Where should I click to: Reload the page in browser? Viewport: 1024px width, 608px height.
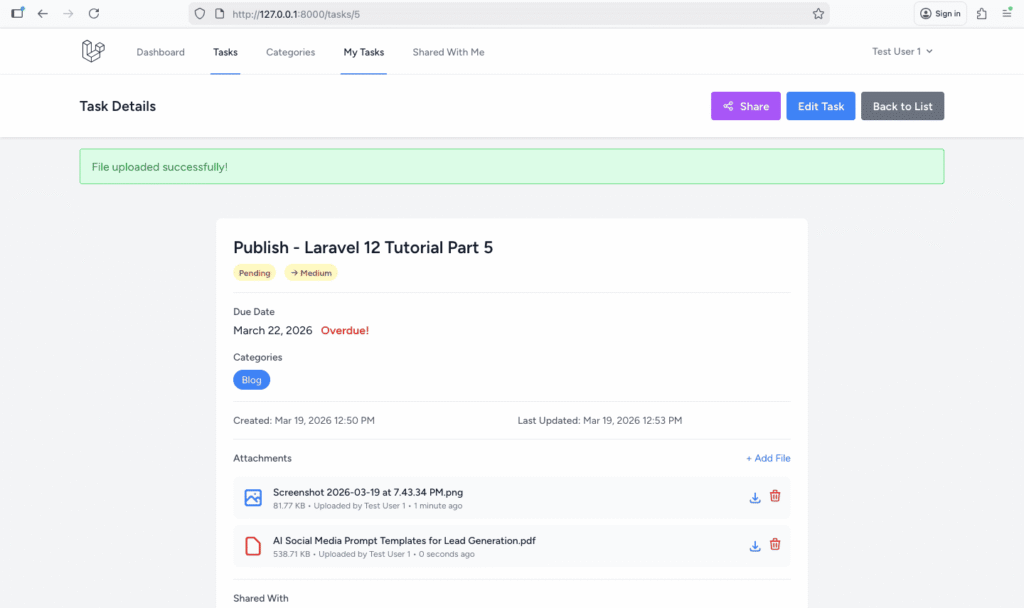pos(94,14)
